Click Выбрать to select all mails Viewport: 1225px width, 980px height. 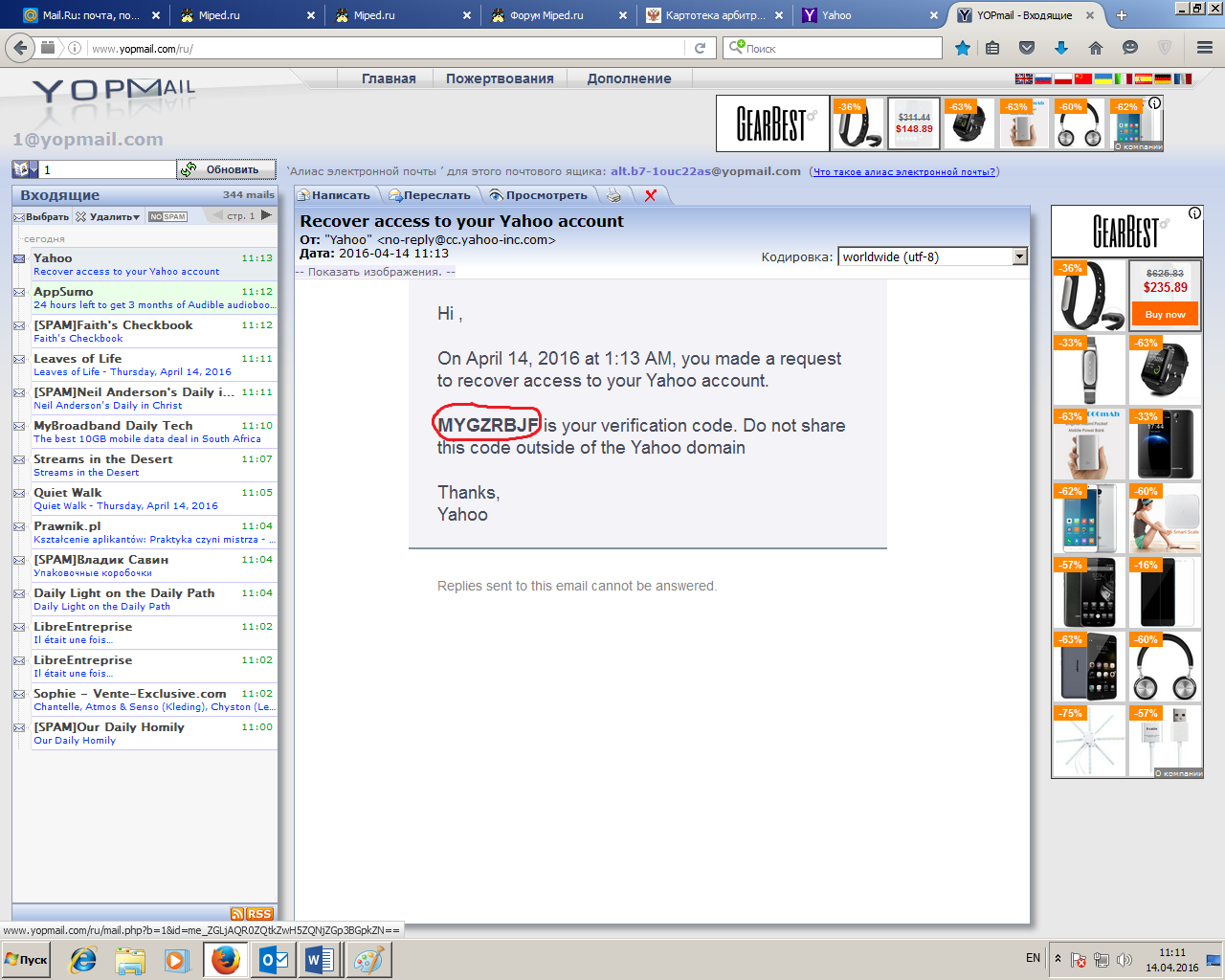point(42,217)
